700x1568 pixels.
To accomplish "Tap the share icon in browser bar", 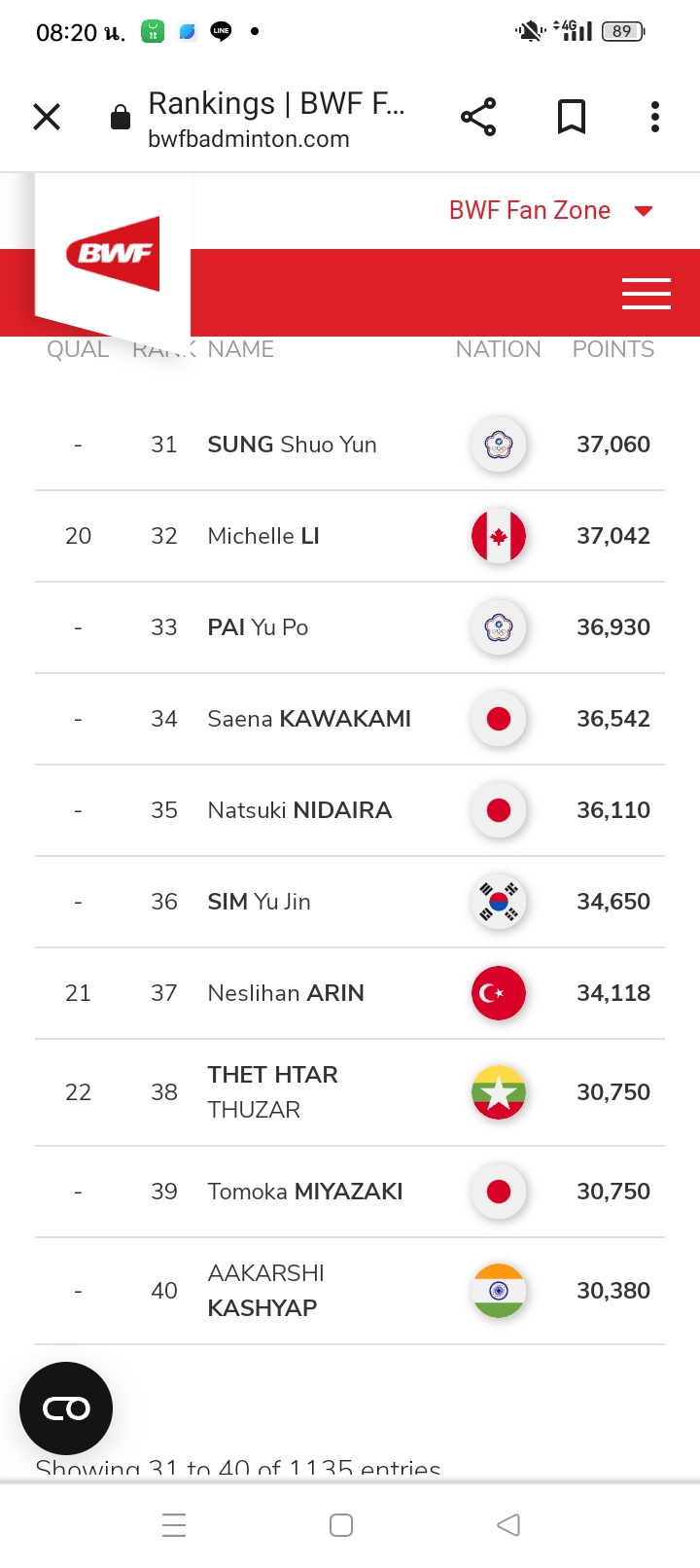I will (478, 117).
